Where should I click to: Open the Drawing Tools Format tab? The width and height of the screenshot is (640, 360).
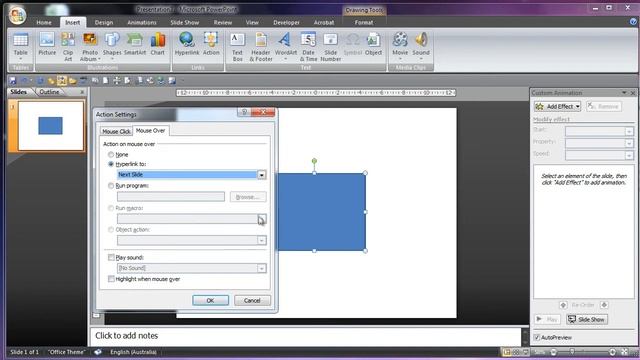364,22
